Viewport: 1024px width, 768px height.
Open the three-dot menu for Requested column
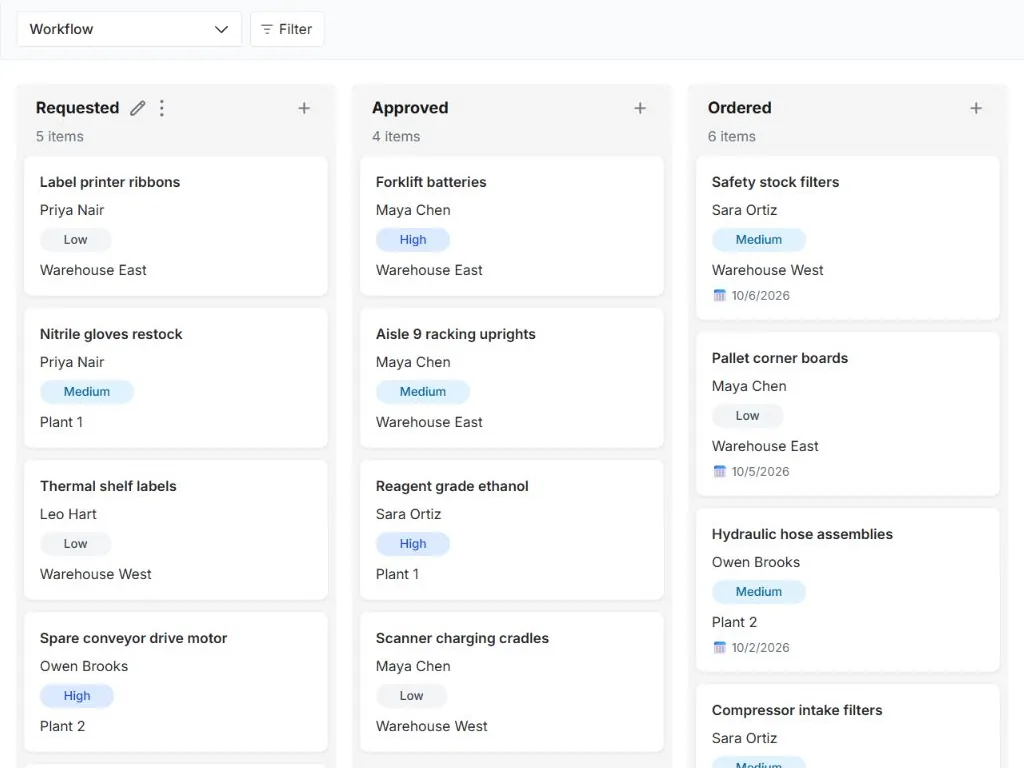point(162,108)
